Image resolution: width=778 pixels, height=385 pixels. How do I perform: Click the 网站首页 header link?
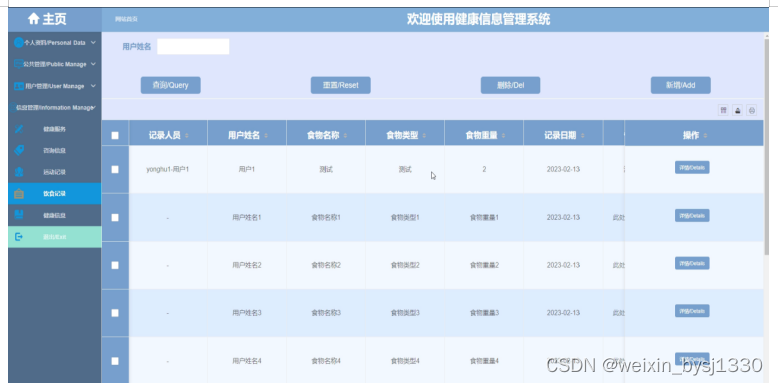coord(126,19)
